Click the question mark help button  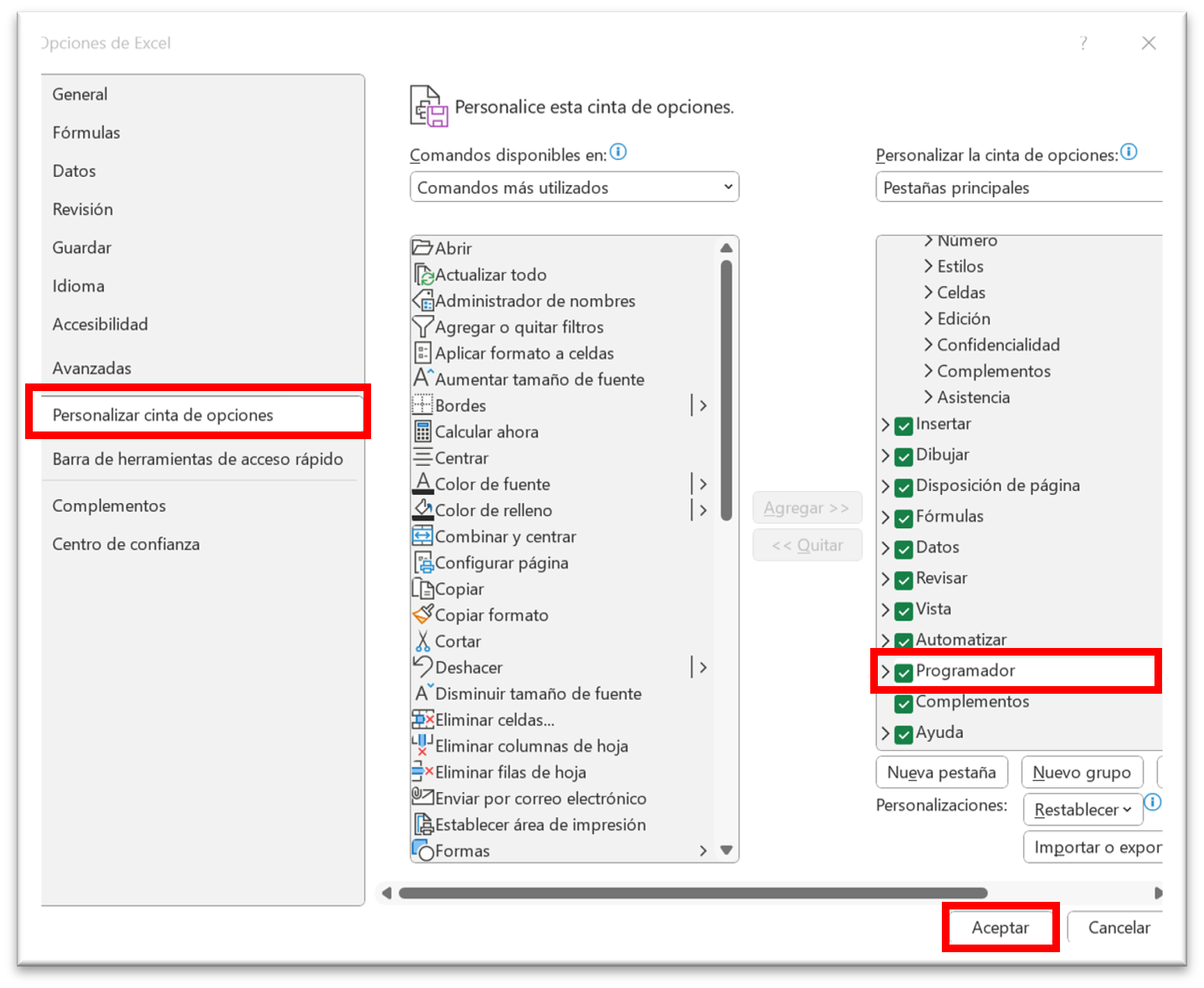(x=1084, y=43)
